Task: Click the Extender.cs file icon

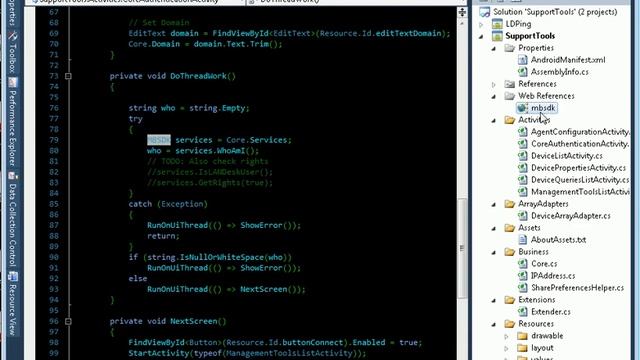Action: [522, 312]
